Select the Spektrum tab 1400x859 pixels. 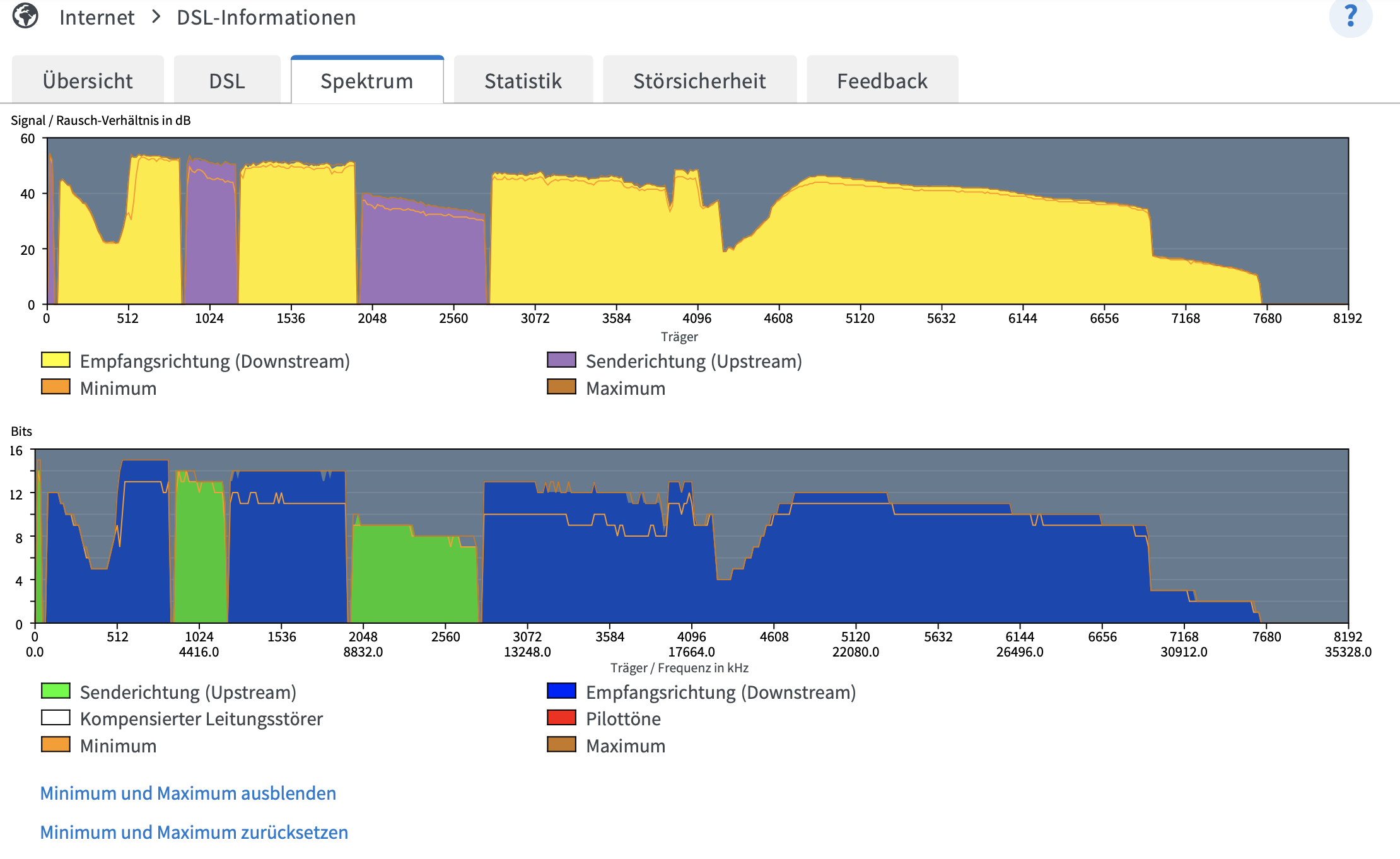pos(367,81)
